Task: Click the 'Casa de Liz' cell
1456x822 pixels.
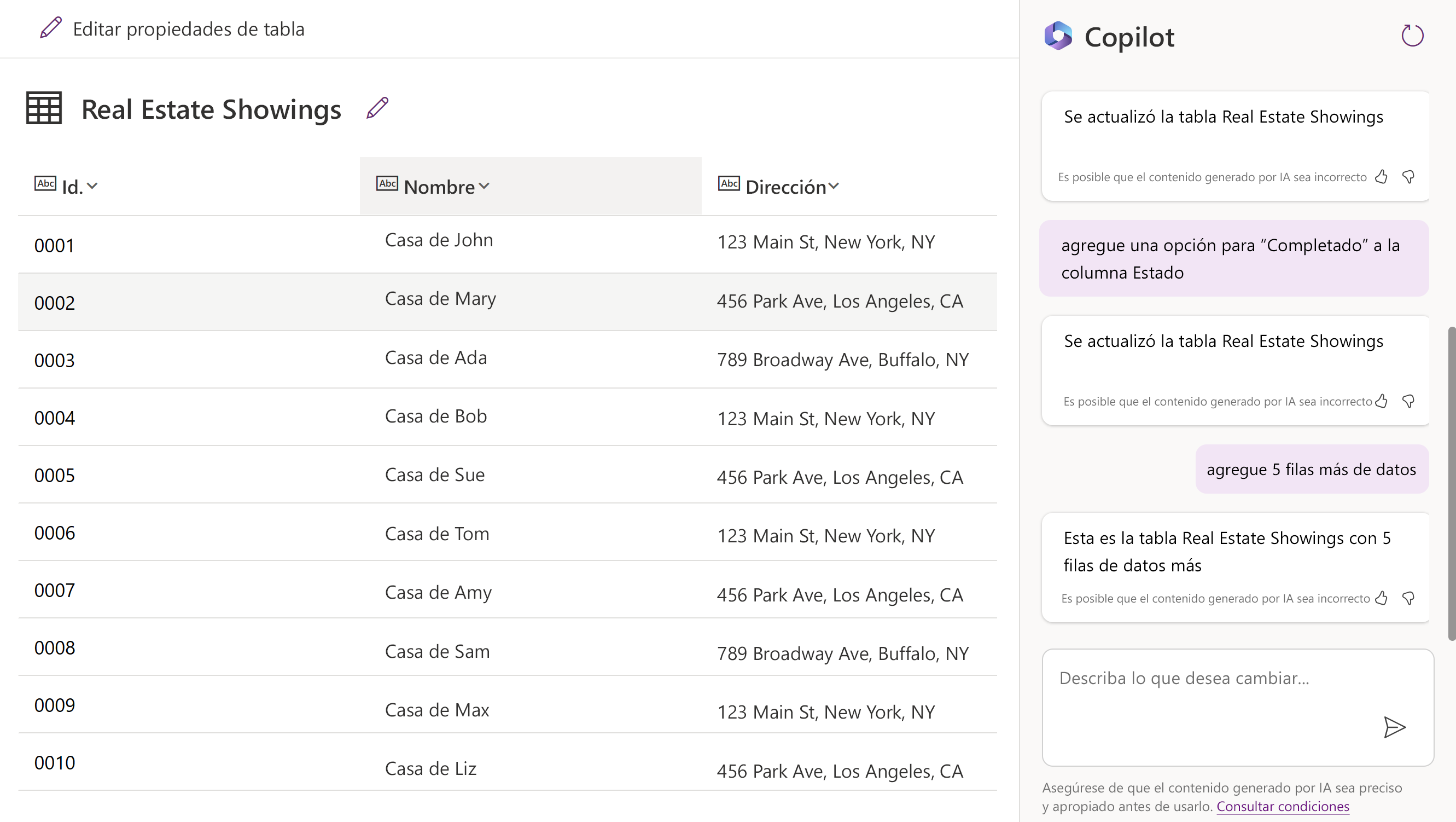Action: click(430, 769)
